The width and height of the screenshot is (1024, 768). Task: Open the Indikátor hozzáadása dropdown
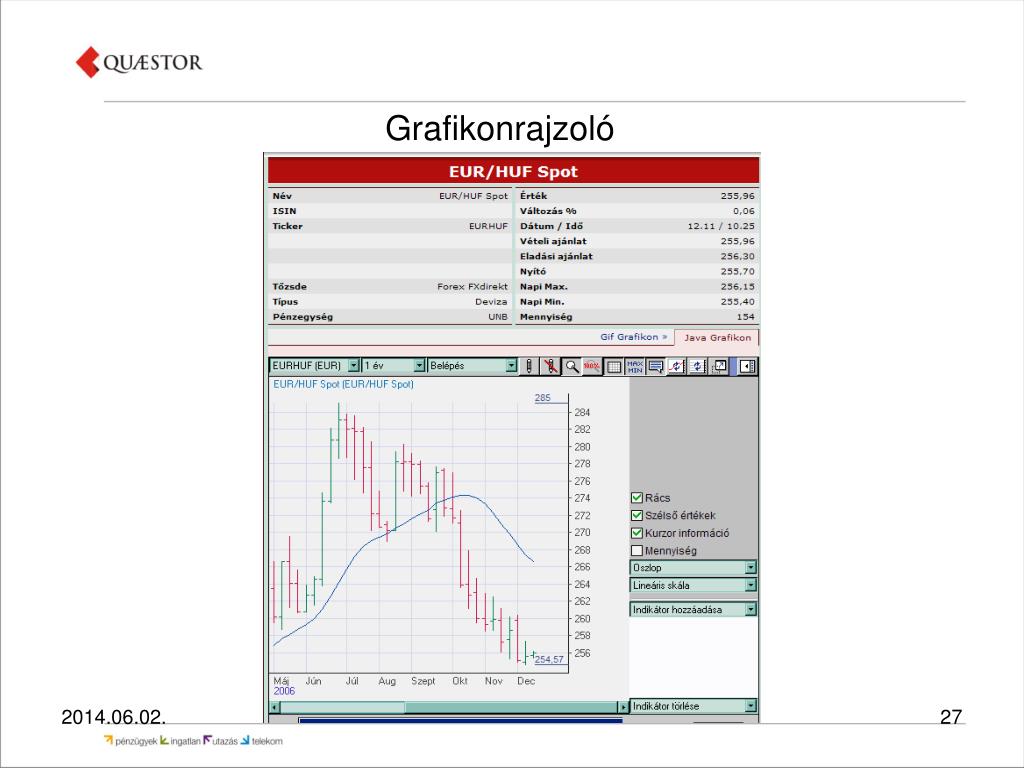(693, 609)
